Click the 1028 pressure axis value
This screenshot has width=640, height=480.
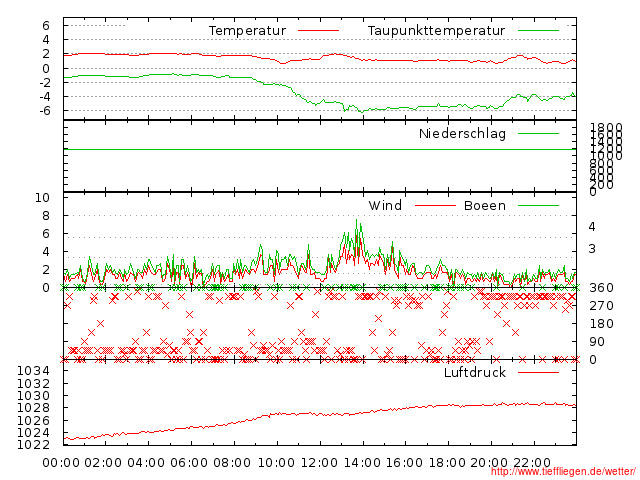click(33, 408)
